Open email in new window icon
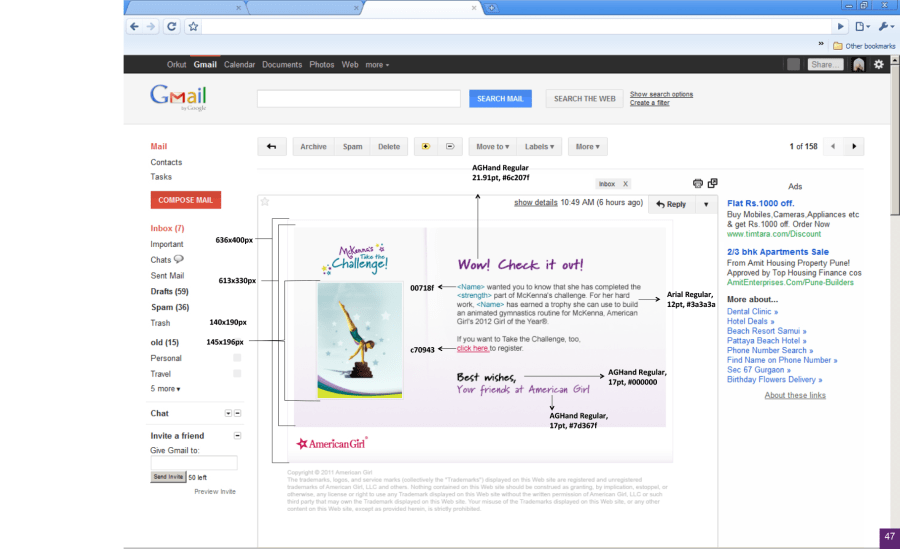Screen dimensions: 900x549 click(x=712, y=184)
